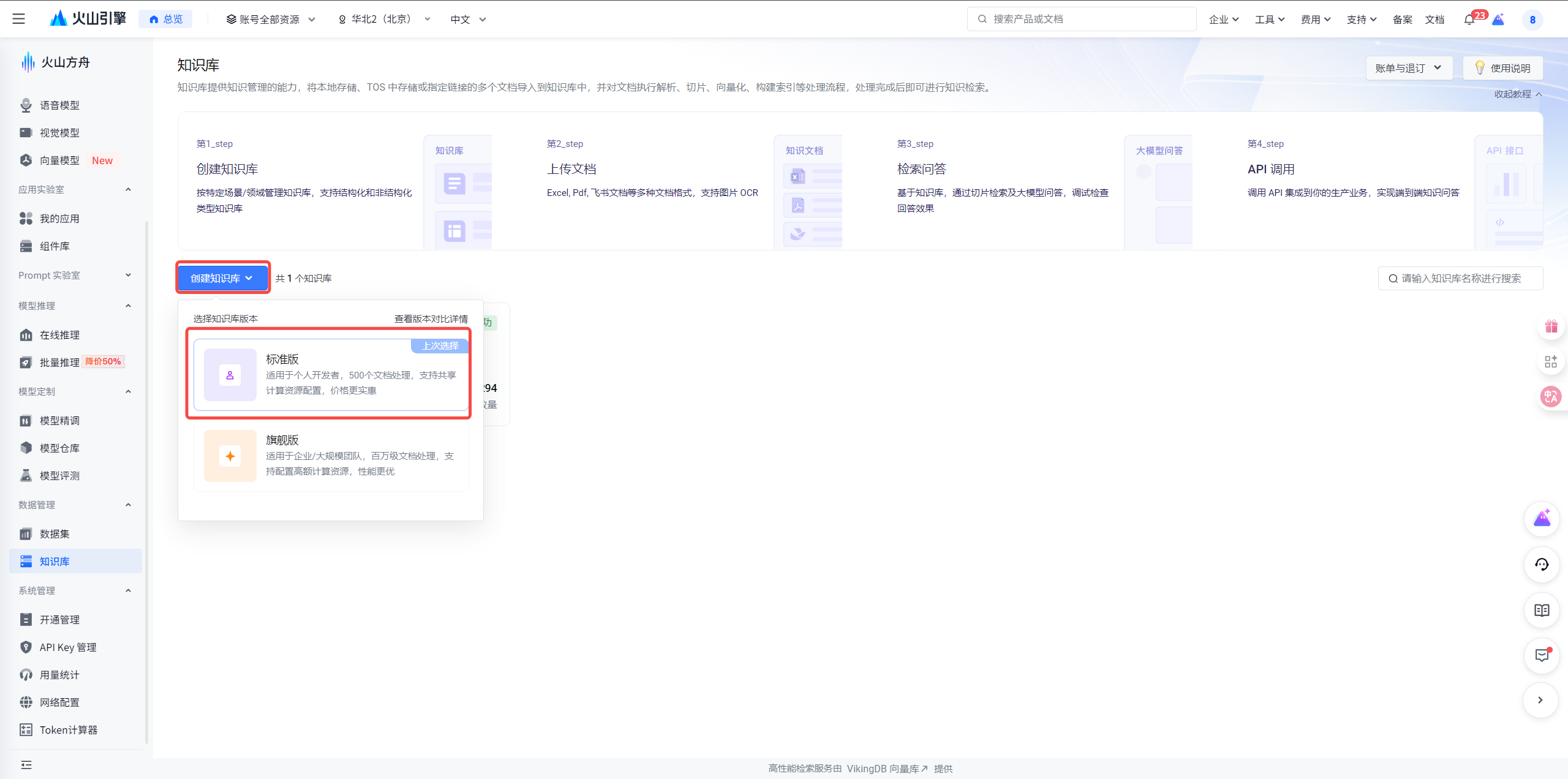This screenshot has width=1568, height=779.
Task: Click the 总览 overview button
Action: coord(165,19)
